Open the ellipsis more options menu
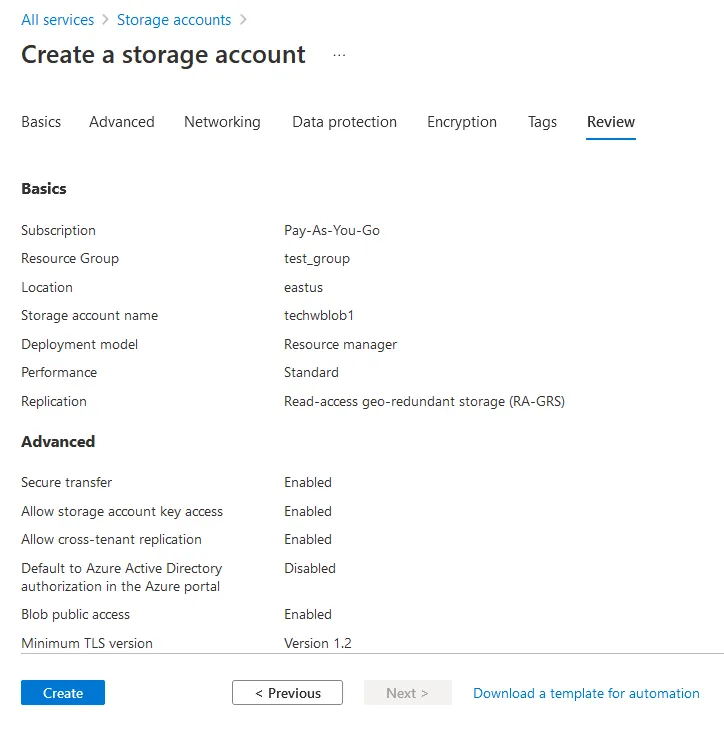Image resolution: width=724 pixels, height=737 pixels. 339,55
